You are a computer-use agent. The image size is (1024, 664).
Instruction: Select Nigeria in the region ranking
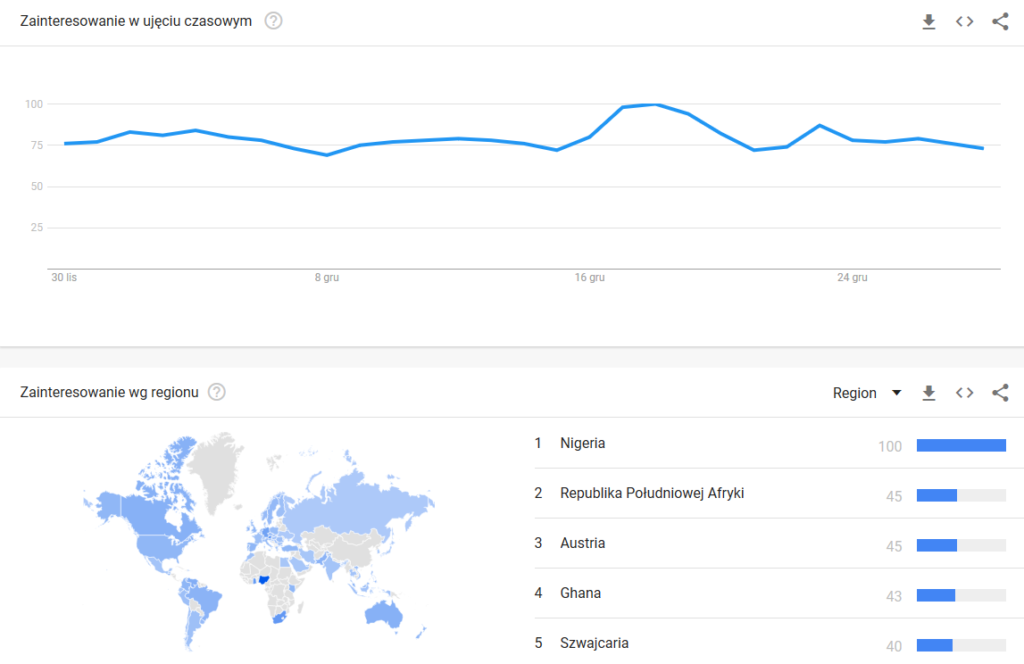tap(583, 443)
